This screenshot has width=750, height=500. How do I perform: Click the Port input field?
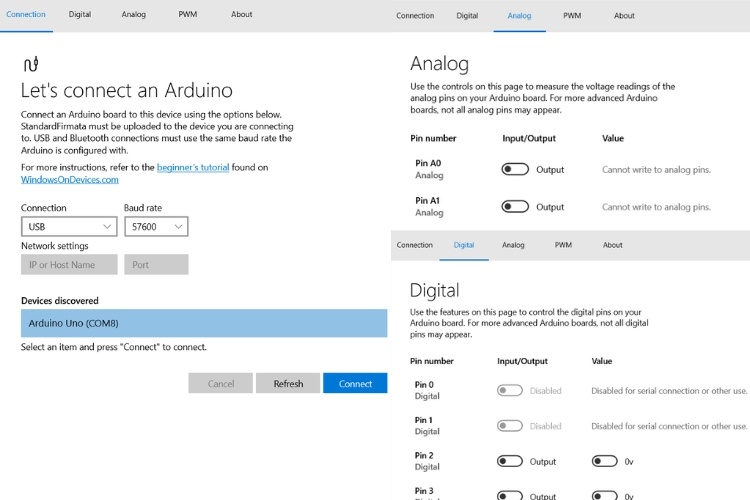156,265
